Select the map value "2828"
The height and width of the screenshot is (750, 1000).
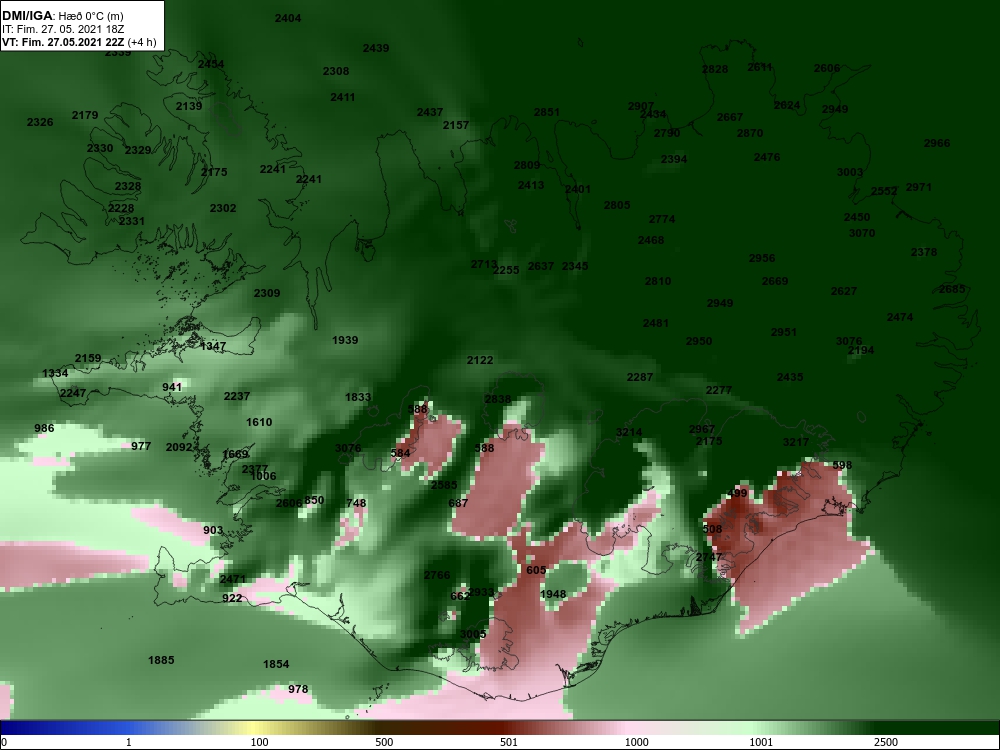714,69
